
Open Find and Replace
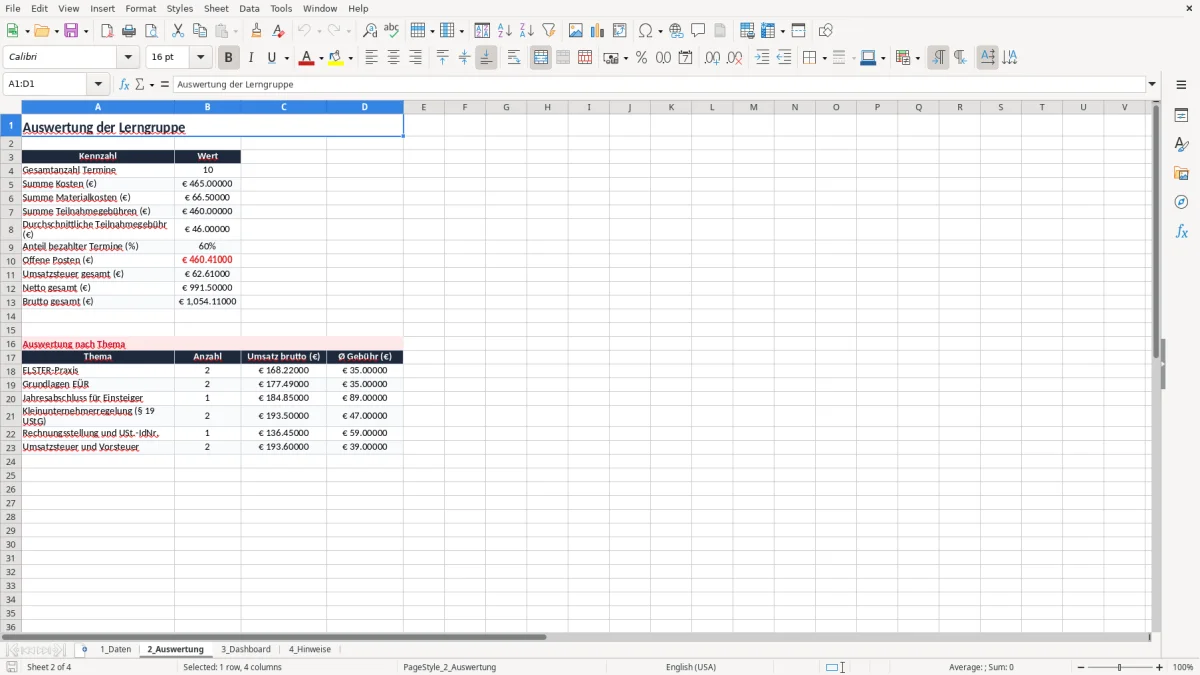click(x=370, y=31)
